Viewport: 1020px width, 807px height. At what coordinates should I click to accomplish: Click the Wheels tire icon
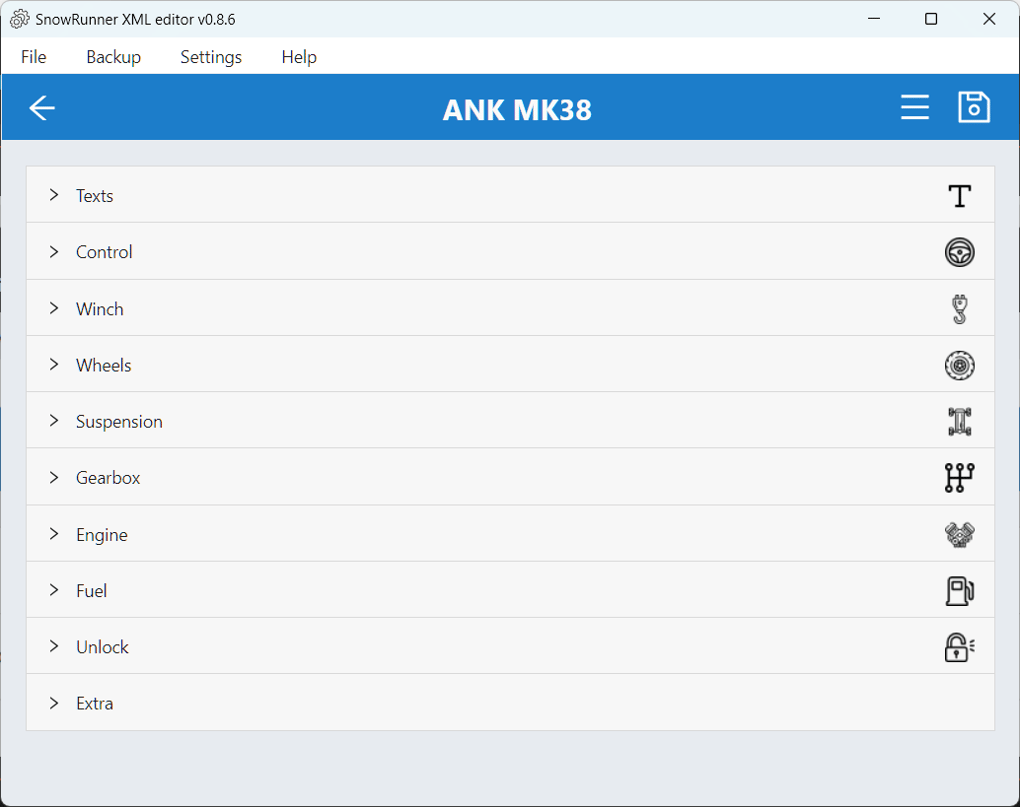(960, 365)
